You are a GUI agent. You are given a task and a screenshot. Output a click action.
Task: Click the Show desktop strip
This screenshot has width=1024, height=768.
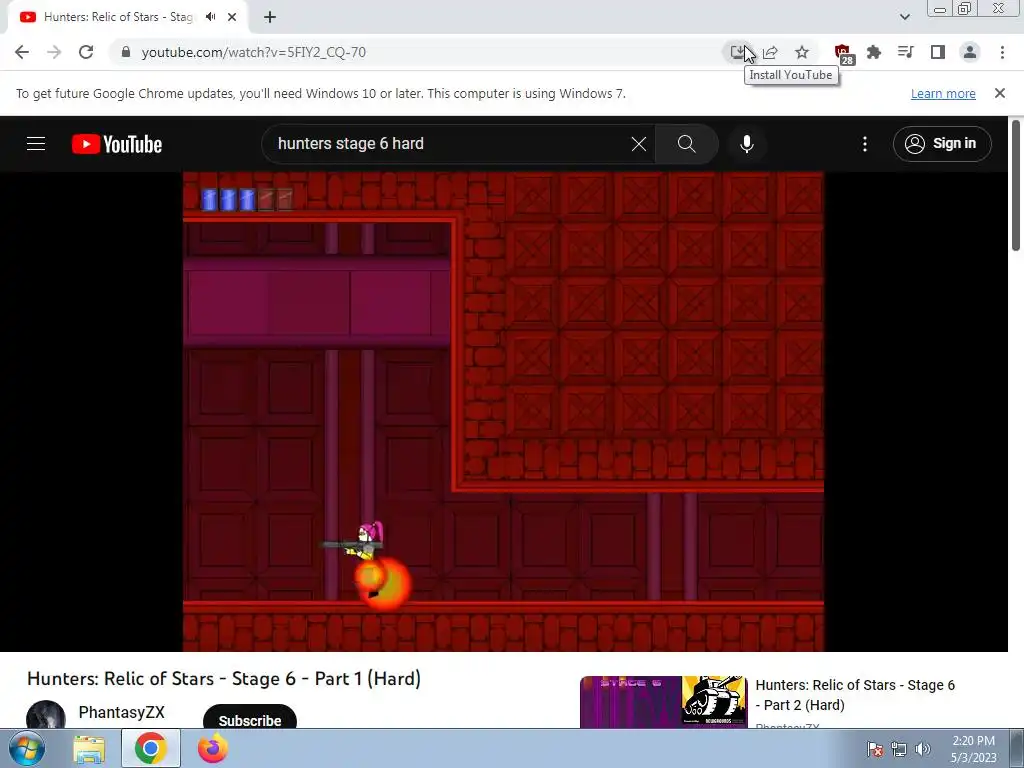tap(1017, 749)
